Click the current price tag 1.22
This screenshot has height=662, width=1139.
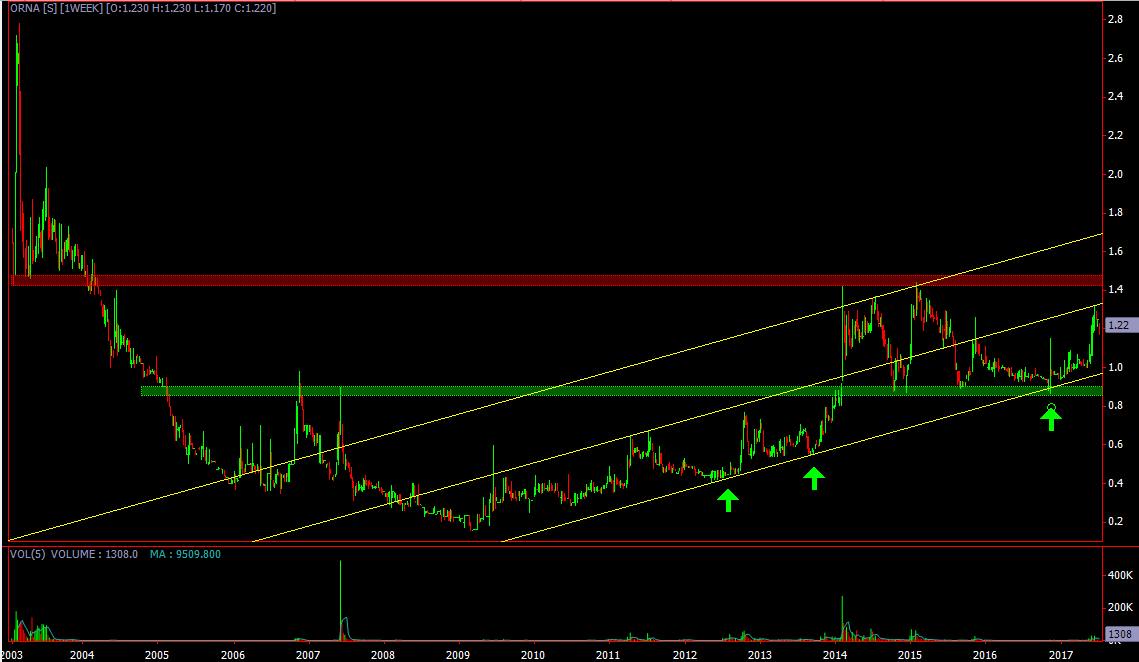pos(1119,326)
